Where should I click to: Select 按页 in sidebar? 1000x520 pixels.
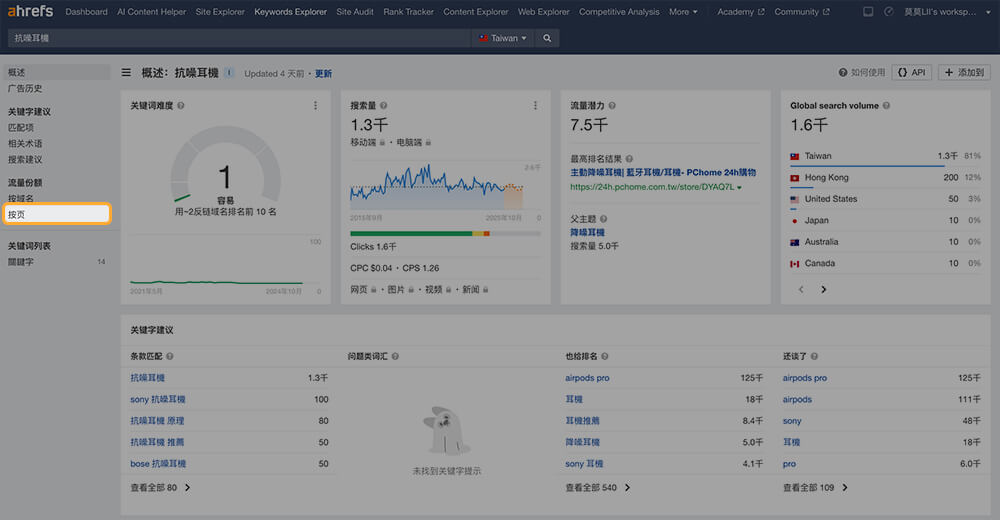(x=57, y=214)
